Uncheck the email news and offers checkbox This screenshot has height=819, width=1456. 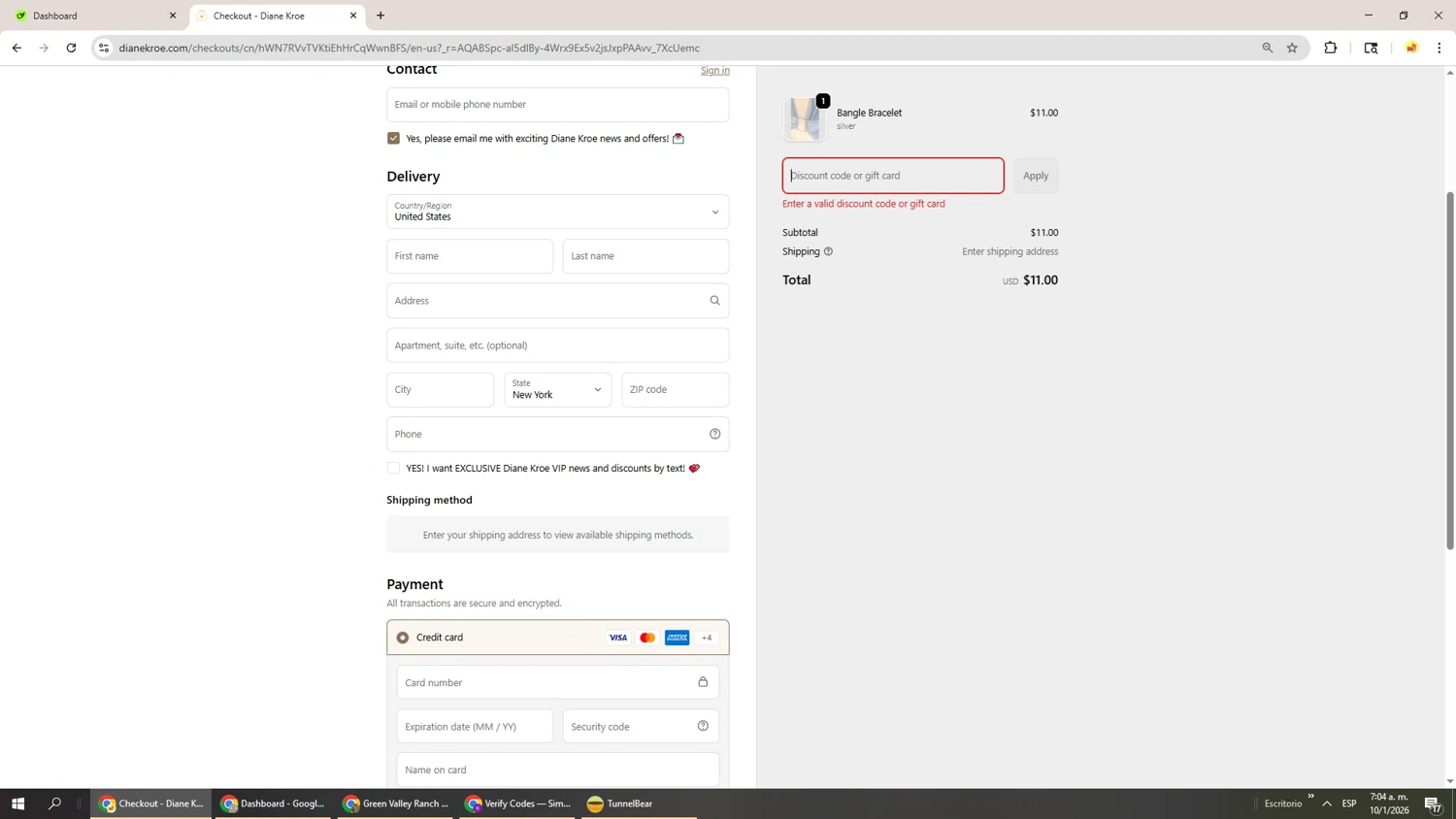tap(393, 139)
